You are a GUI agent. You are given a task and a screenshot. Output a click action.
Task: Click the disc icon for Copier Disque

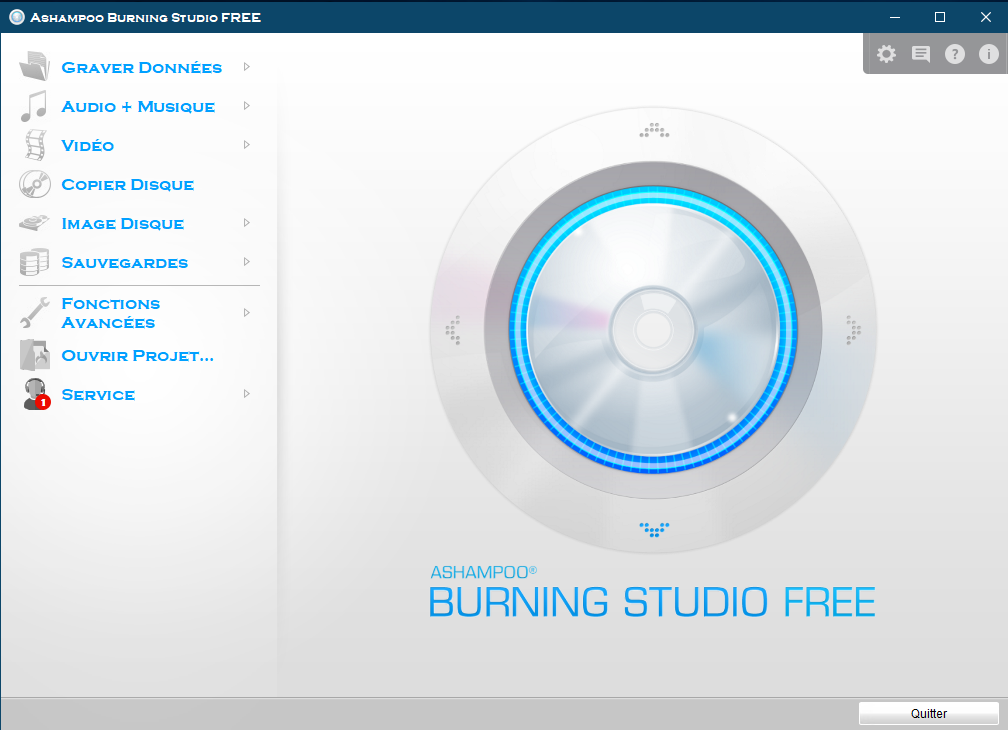(34, 184)
